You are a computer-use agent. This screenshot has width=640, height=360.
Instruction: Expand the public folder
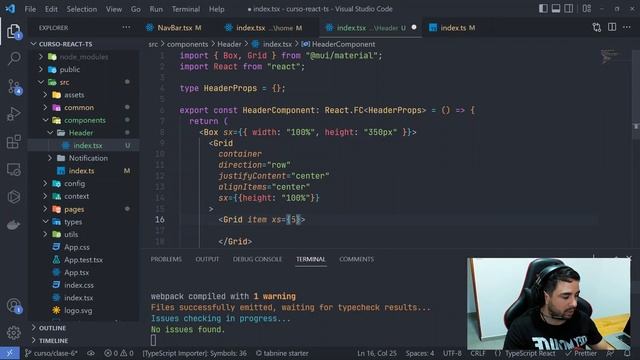pyautogui.click(x=41, y=69)
